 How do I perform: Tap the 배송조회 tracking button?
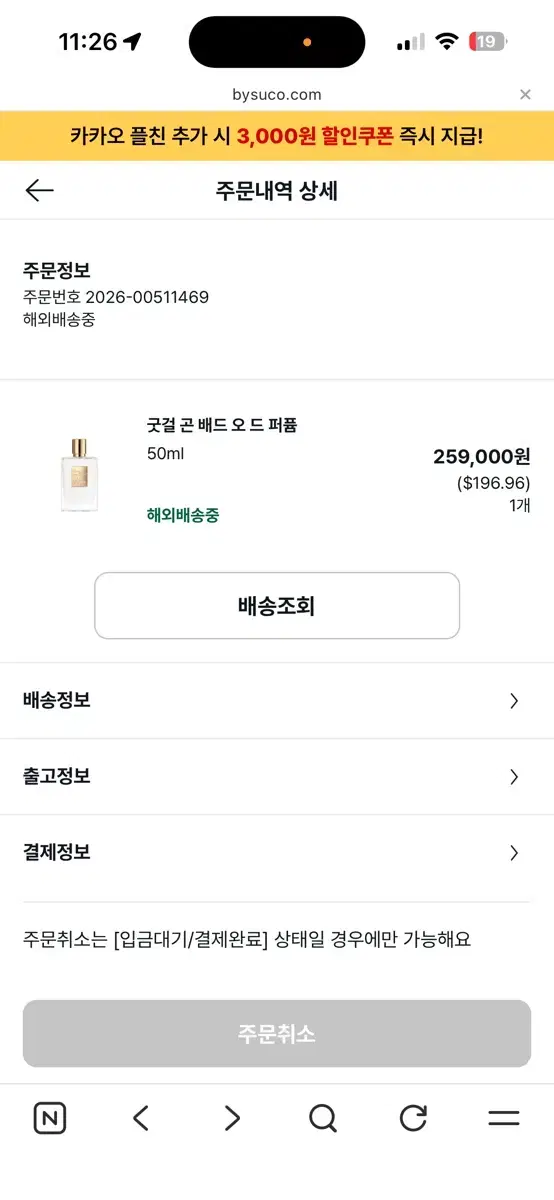click(x=277, y=606)
